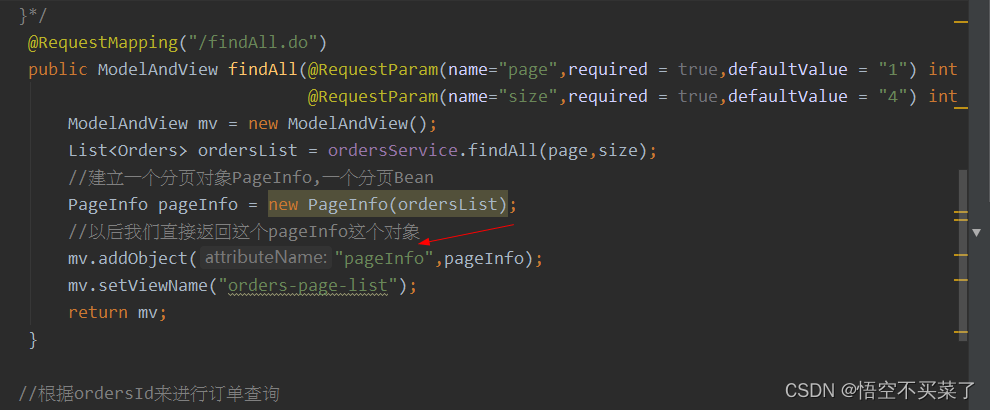Viewport: 990px width, 410px height.
Task: Click the ordersService field reference
Action: pos(393,151)
